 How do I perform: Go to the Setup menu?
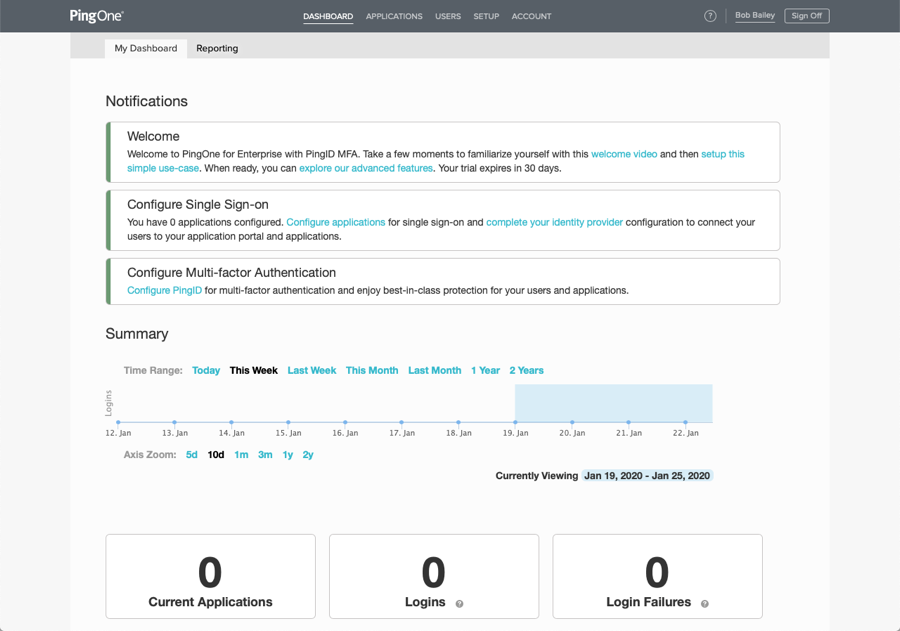pos(486,17)
